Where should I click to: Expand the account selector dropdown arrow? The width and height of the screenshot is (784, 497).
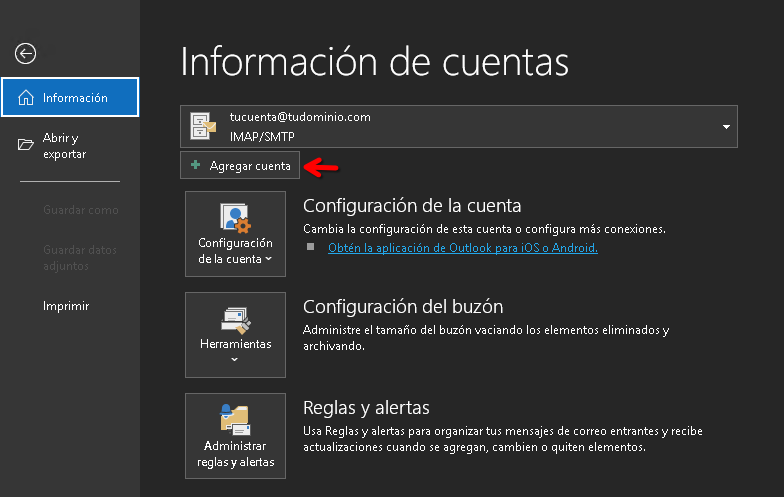[725, 127]
